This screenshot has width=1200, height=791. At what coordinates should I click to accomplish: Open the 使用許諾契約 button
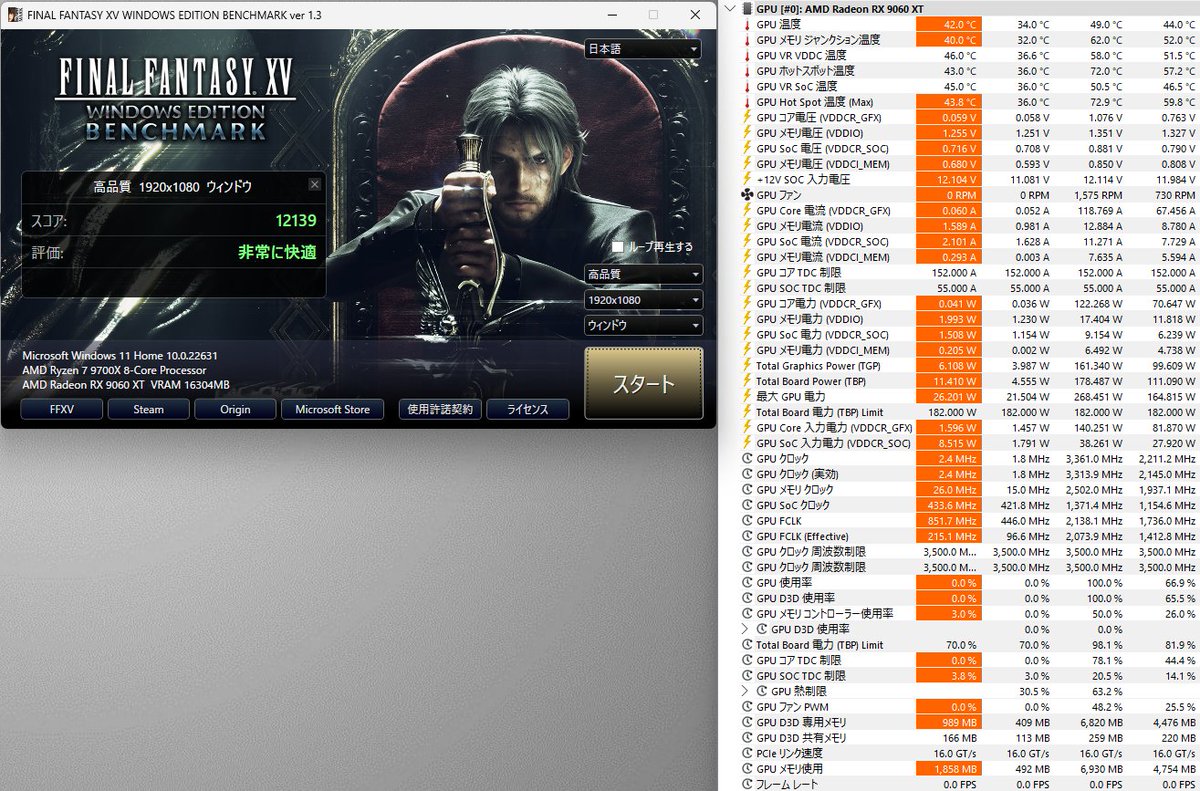click(440, 409)
